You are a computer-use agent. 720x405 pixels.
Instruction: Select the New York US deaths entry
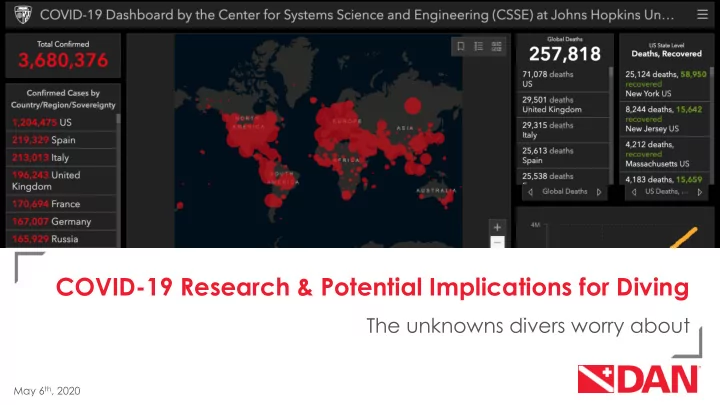pyautogui.click(x=665, y=84)
